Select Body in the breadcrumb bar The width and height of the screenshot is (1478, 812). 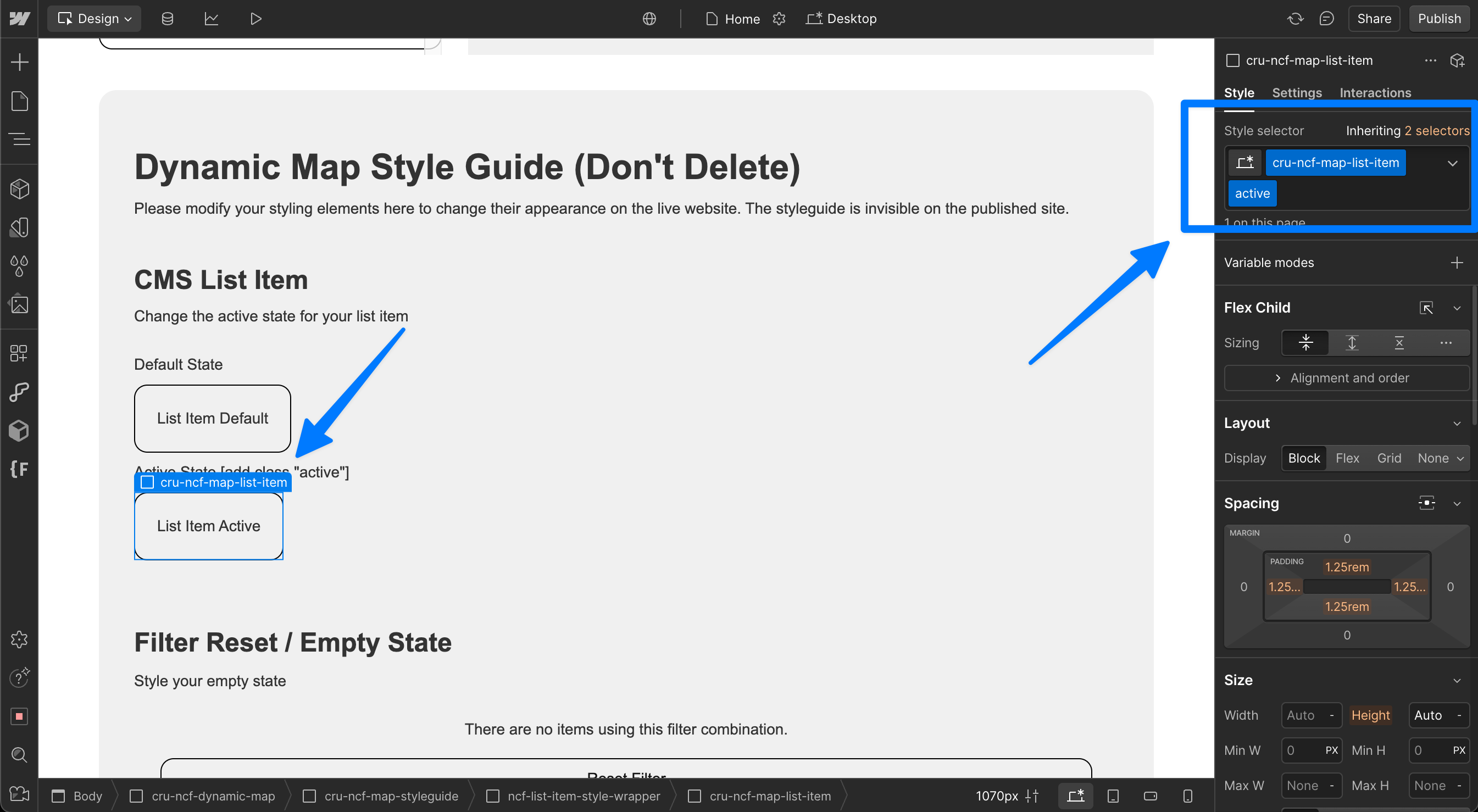coord(77,796)
